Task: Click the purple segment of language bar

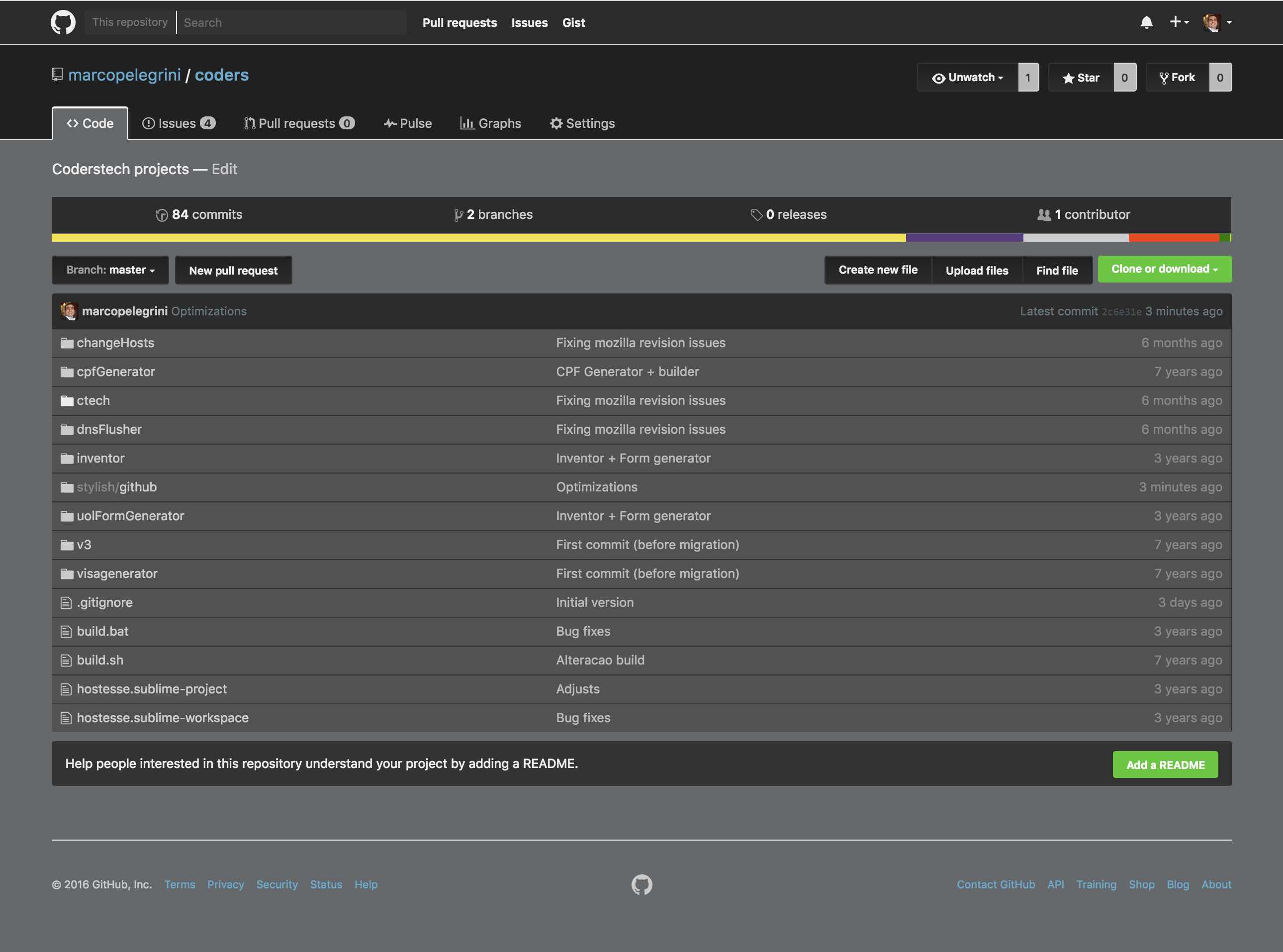Action: tap(964, 237)
